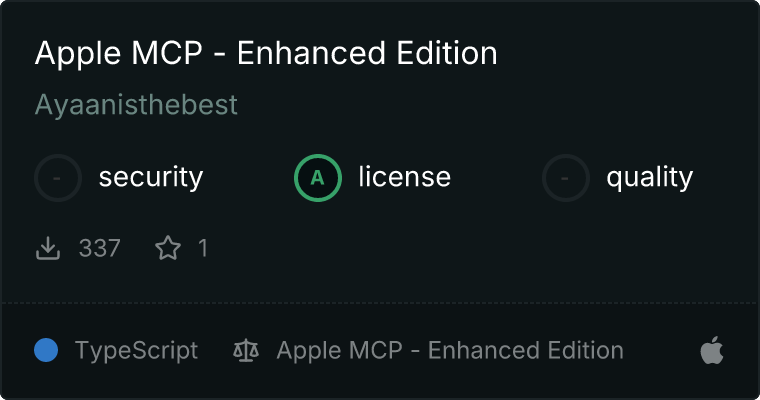760x400 pixels.
Task: Click the star count number 1
Action: [203, 248]
